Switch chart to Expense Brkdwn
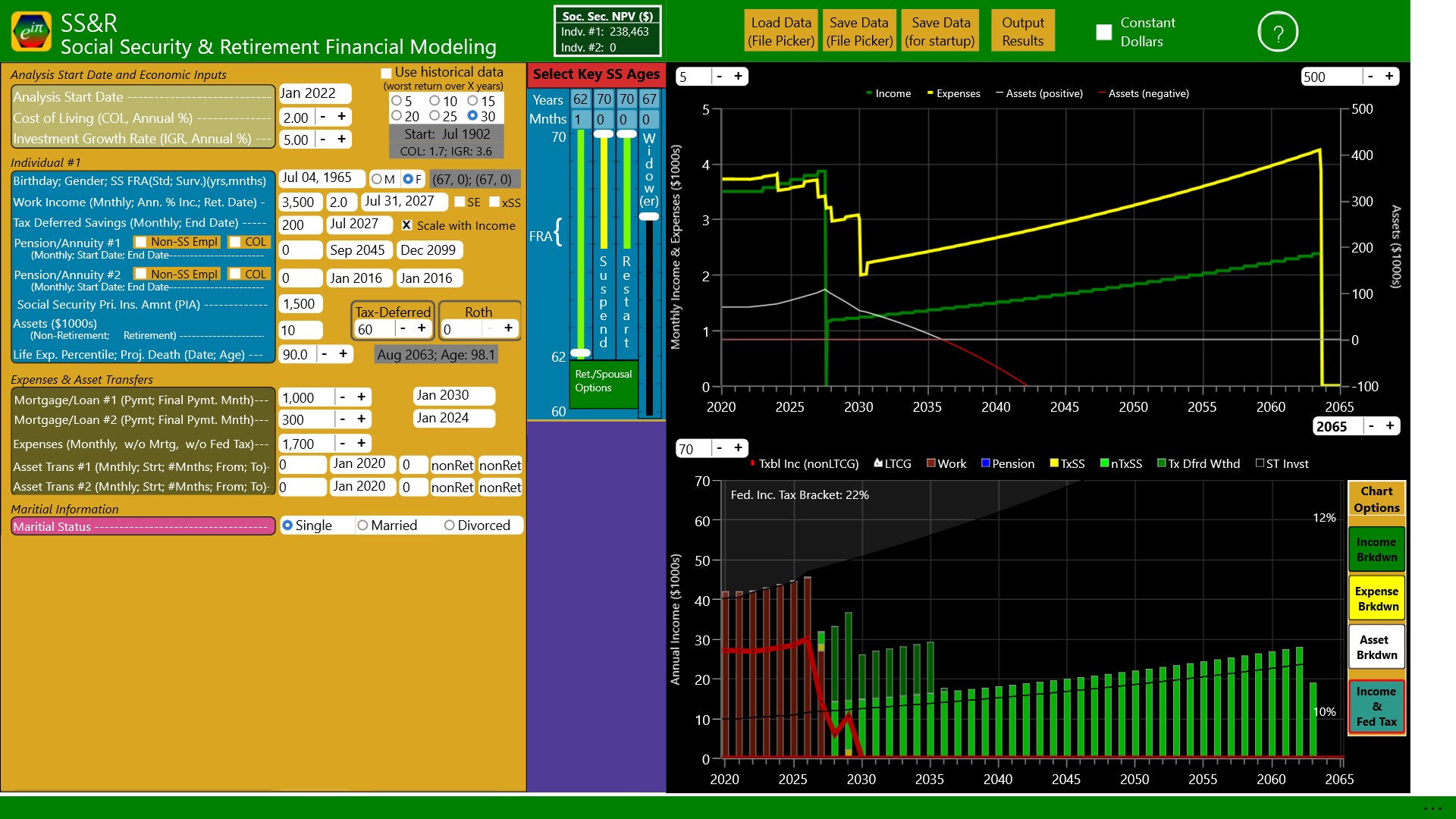Image resolution: width=1456 pixels, height=819 pixels. coord(1376,598)
